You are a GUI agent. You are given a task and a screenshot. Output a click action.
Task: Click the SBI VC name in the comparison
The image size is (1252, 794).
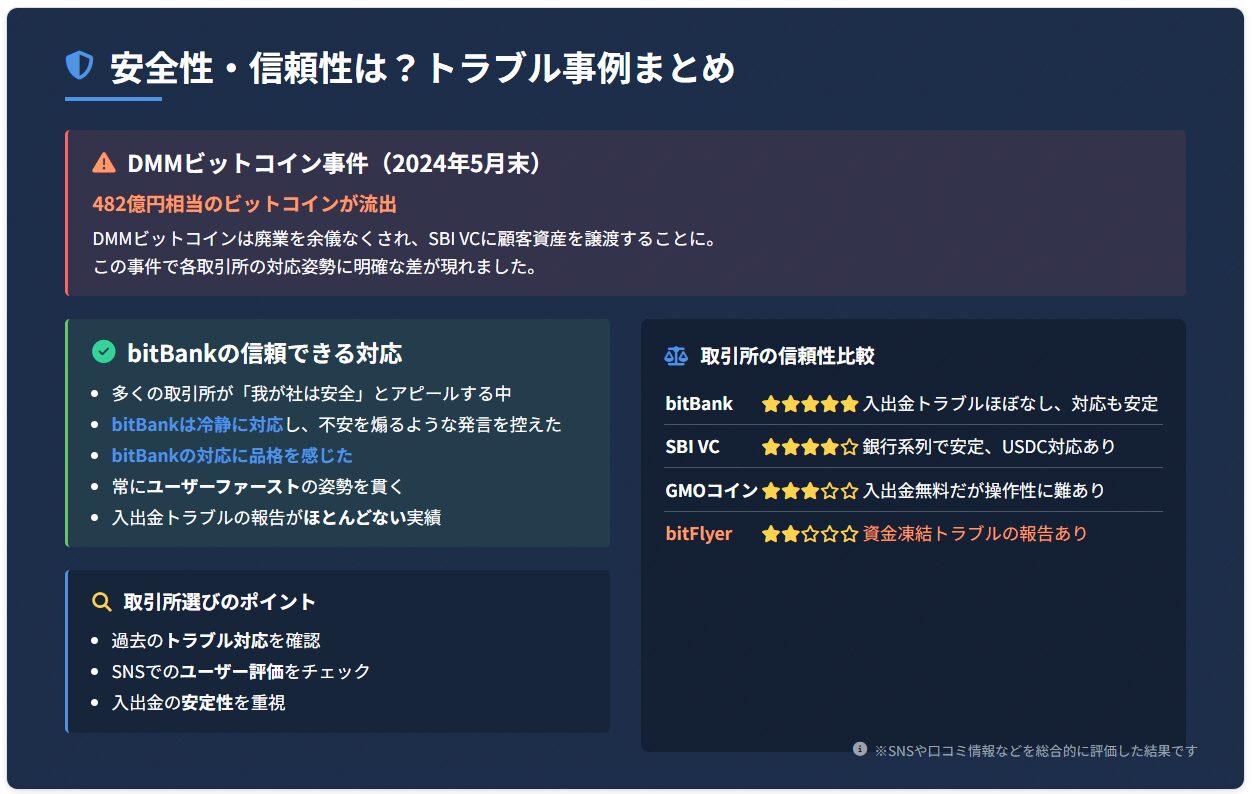point(693,447)
